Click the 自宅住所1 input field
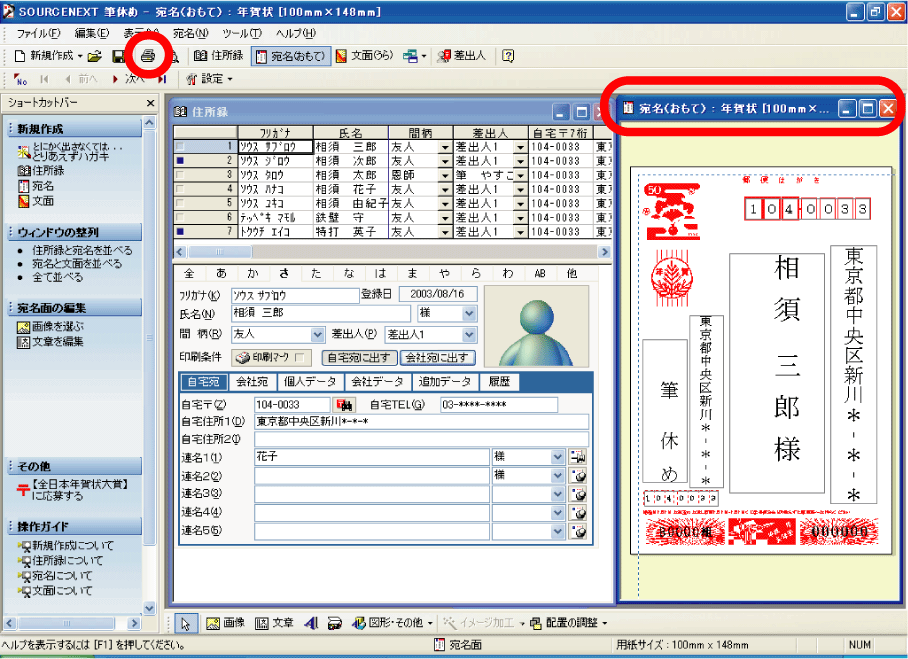 coord(422,422)
